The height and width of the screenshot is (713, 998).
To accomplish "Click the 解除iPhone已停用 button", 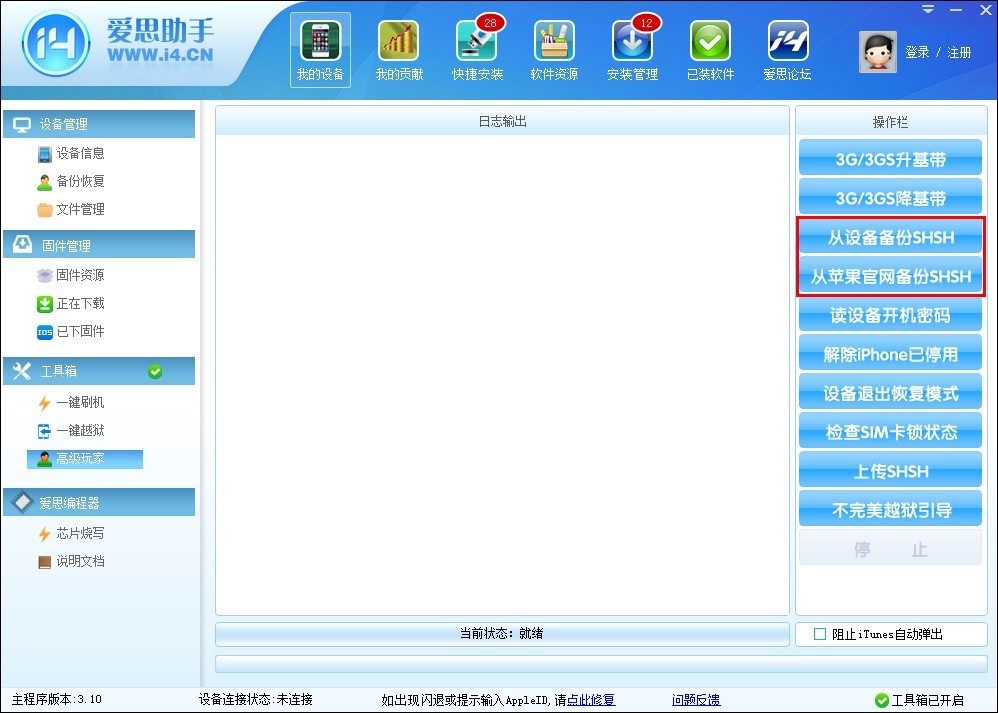I will pyautogui.click(x=890, y=354).
